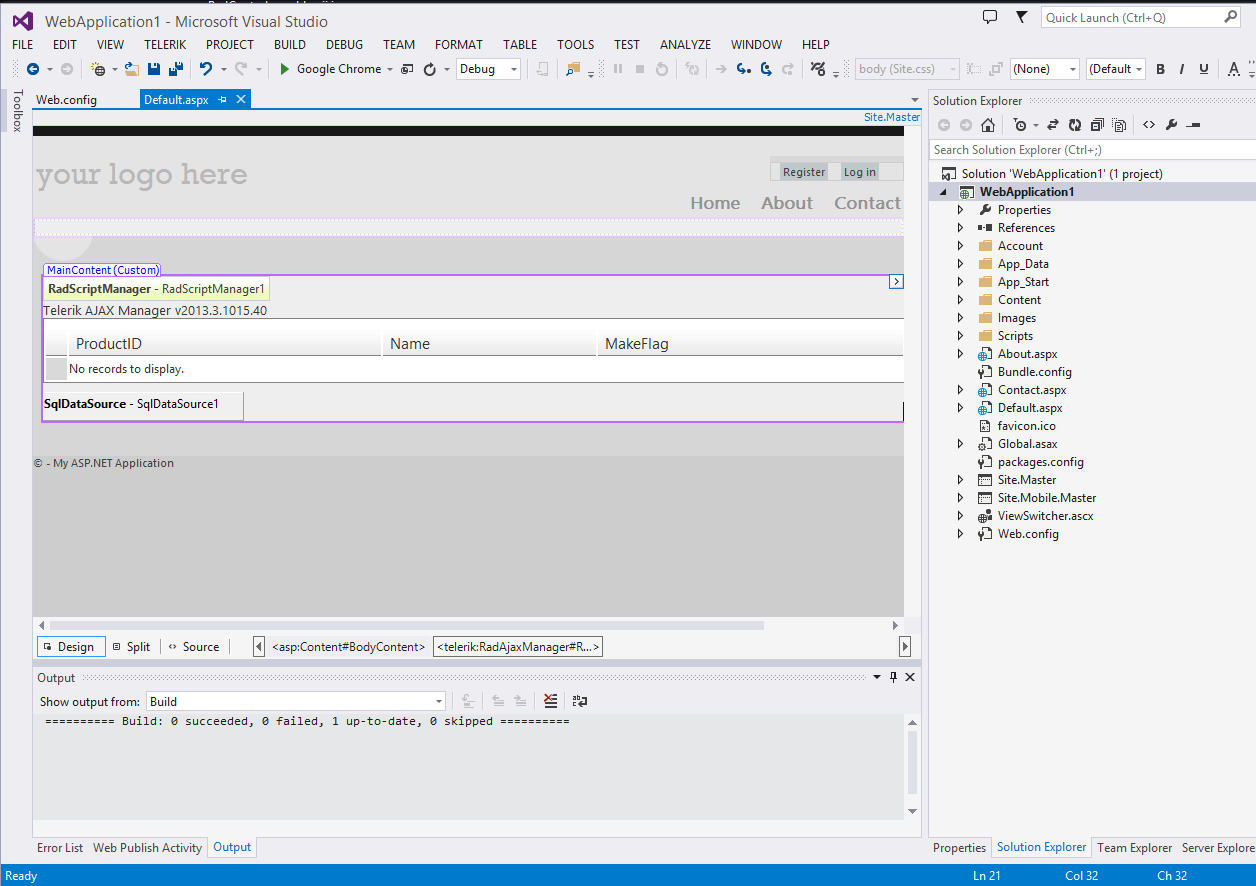Save the current file with the floppy icon
Viewport: 1256px width, 886px height.
[154, 69]
